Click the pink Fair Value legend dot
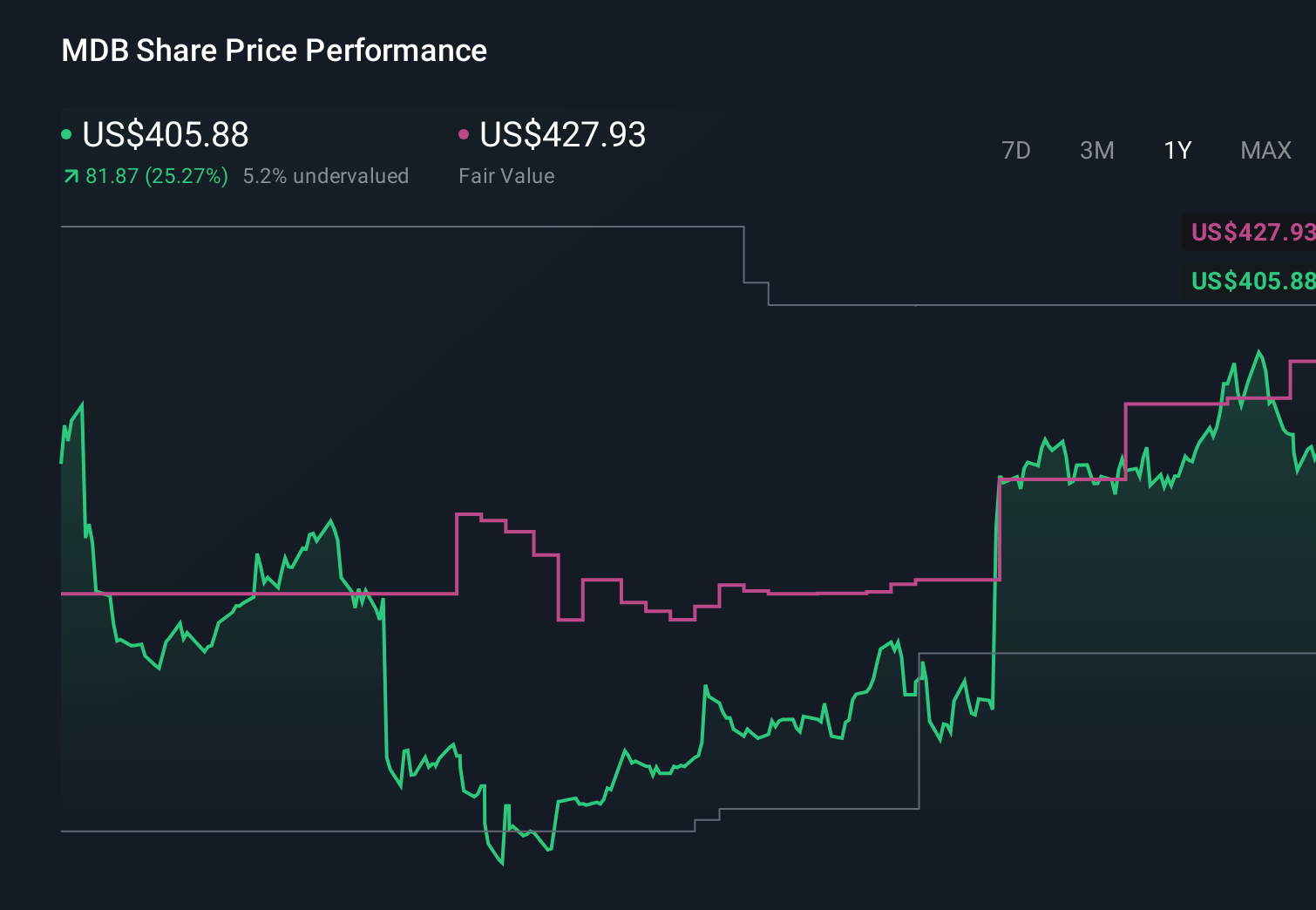 464,133
